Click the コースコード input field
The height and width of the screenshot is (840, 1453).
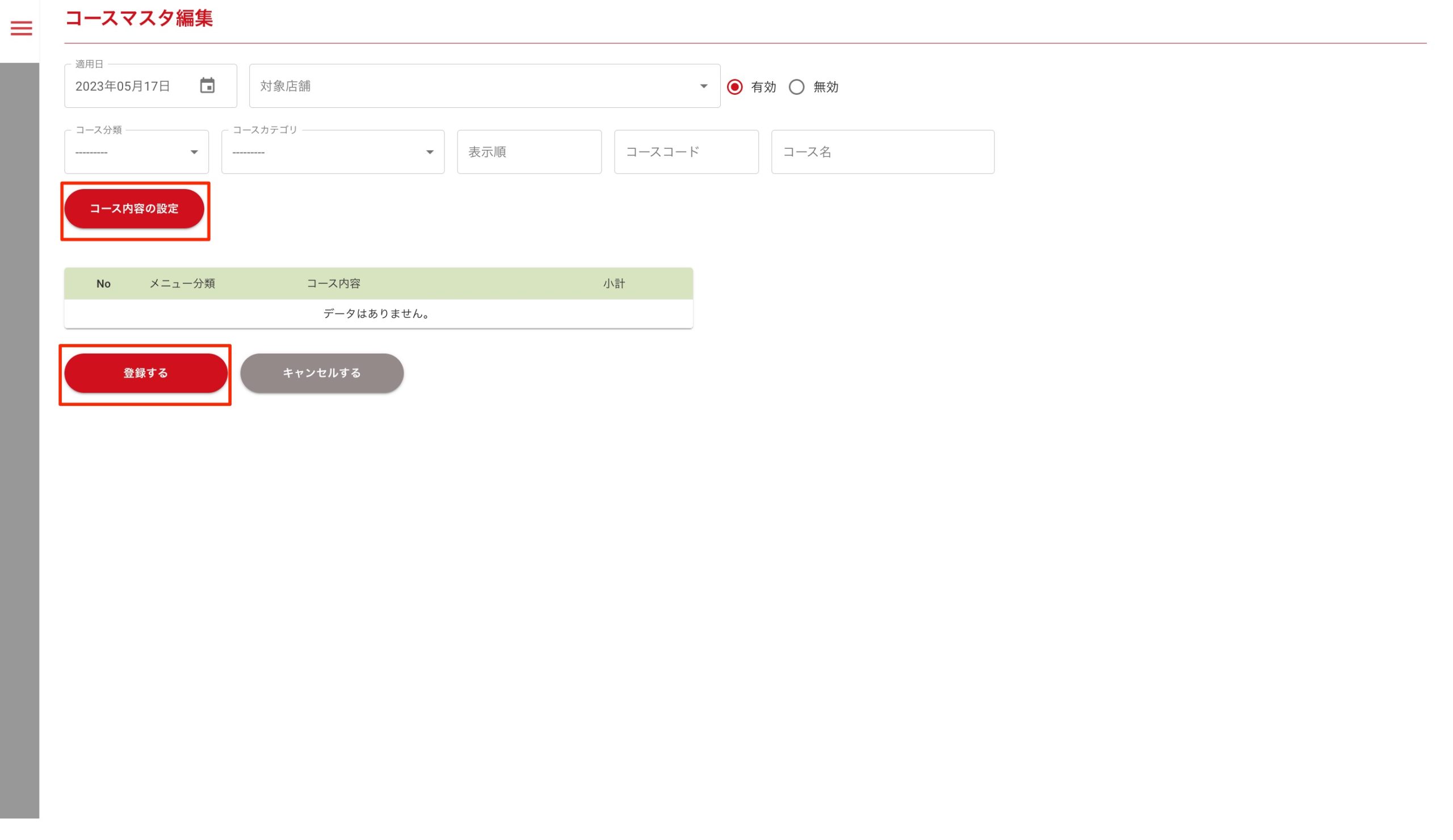tap(686, 152)
